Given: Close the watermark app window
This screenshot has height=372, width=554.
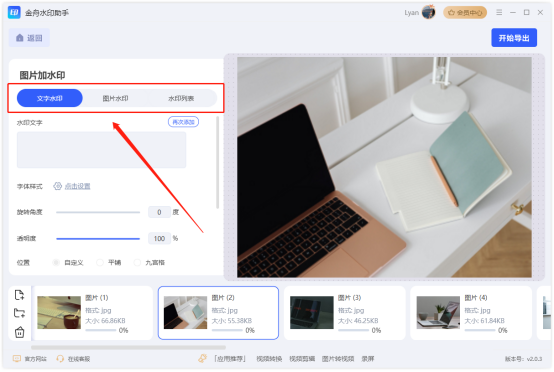Looking at the screenshot, I should click(540, 12).
